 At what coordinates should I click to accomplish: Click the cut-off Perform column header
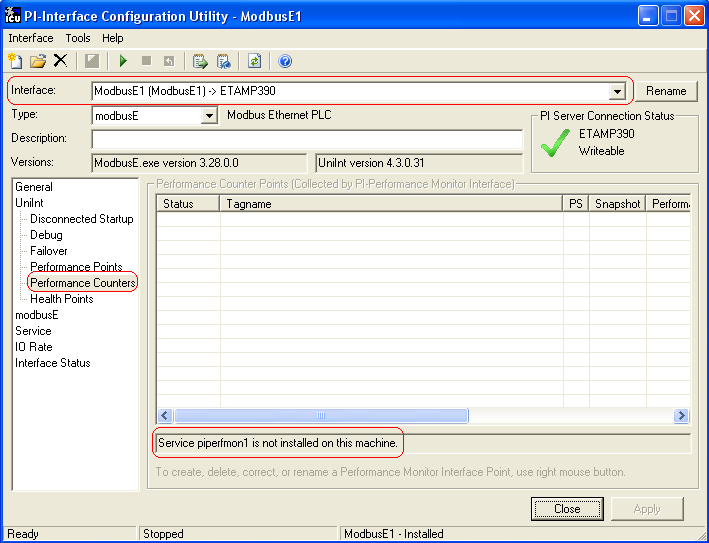click(668, 204)
